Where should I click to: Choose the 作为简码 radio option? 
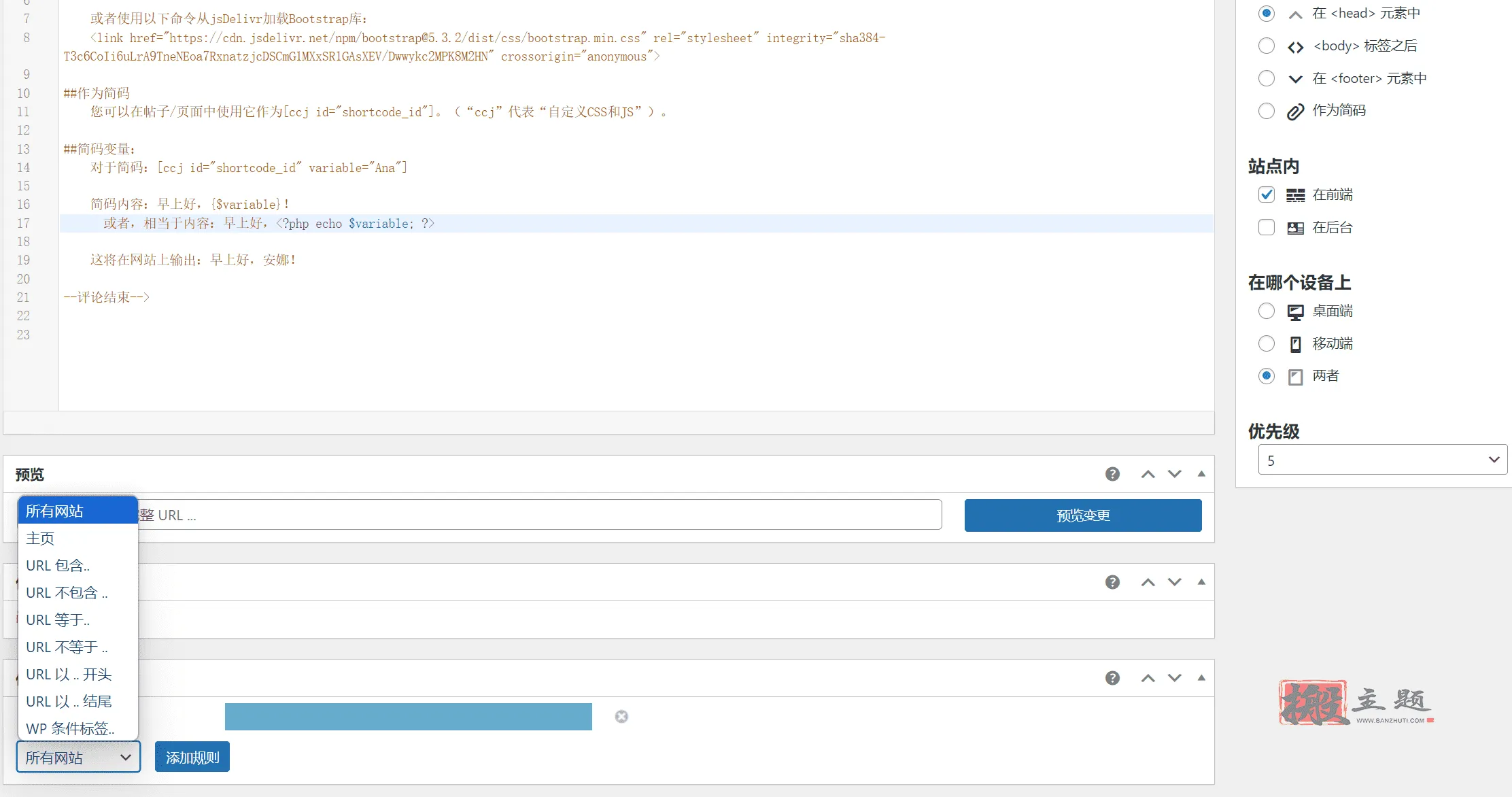(x=1266, y=111)
